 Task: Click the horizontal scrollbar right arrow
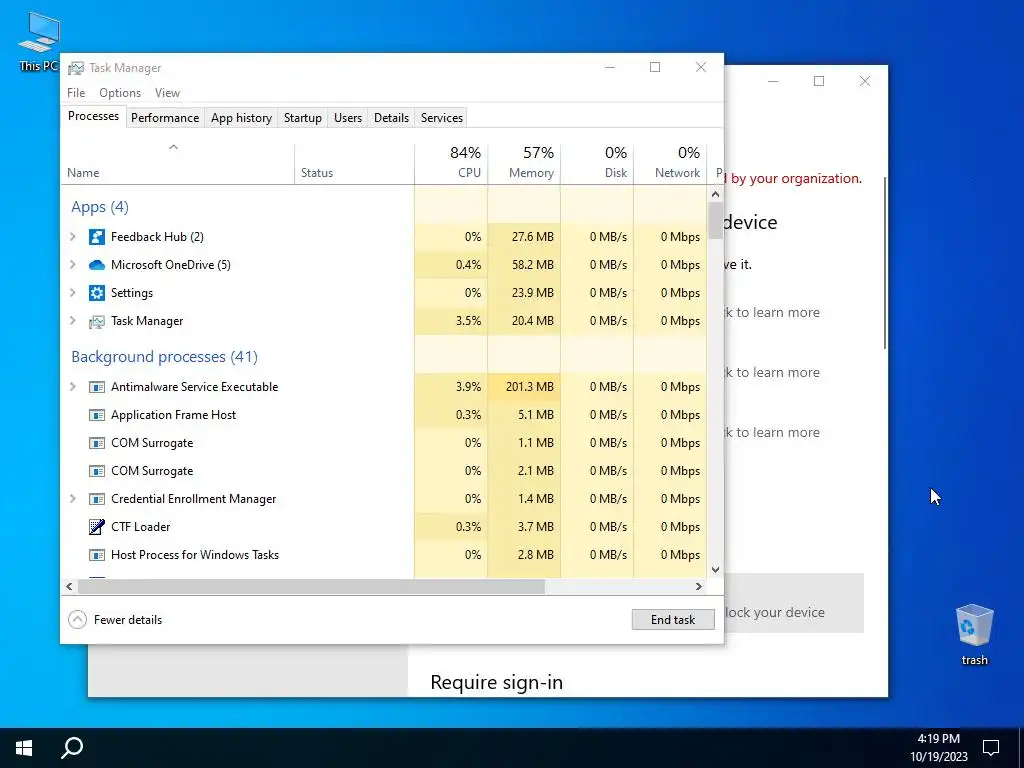698,586
